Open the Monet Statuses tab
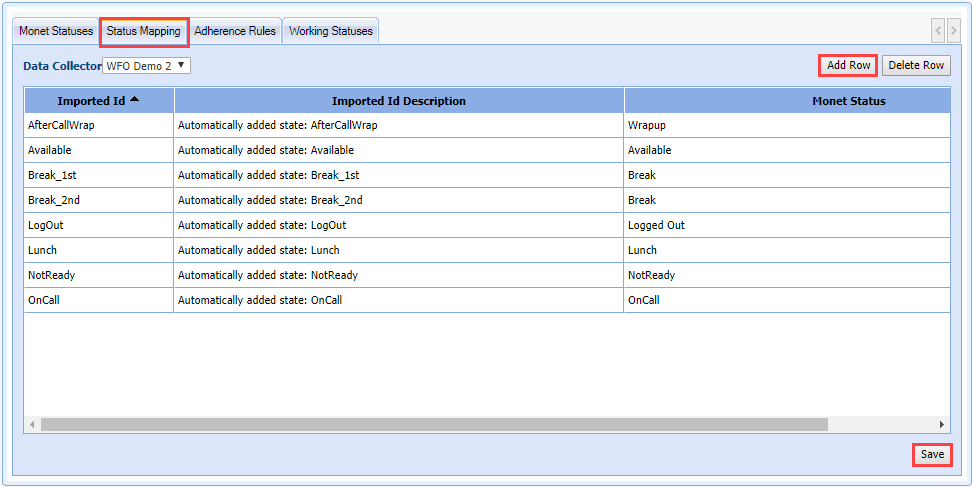972x487 pixels. coord(56,31)
